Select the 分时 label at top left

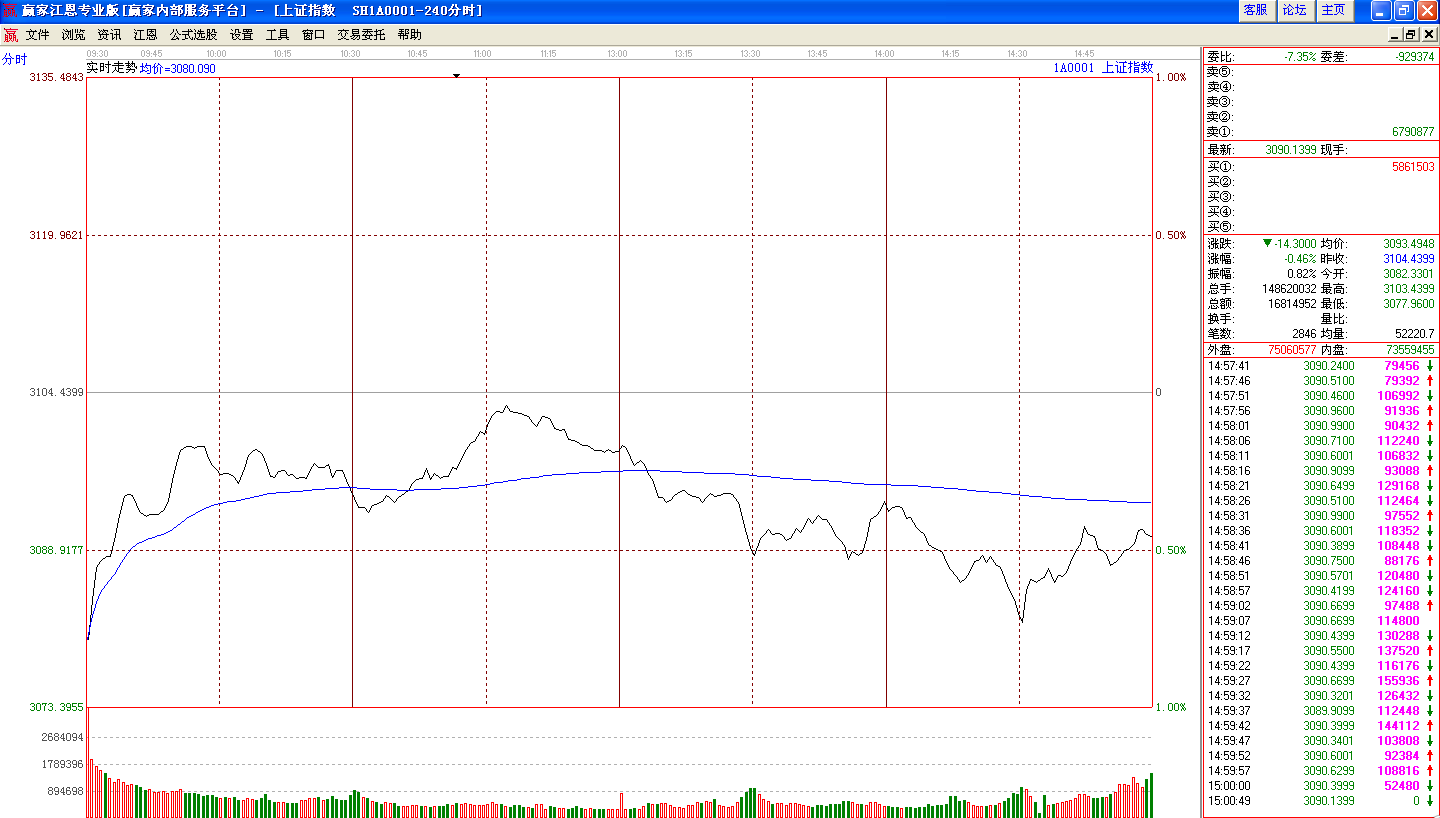click(15, 59)
